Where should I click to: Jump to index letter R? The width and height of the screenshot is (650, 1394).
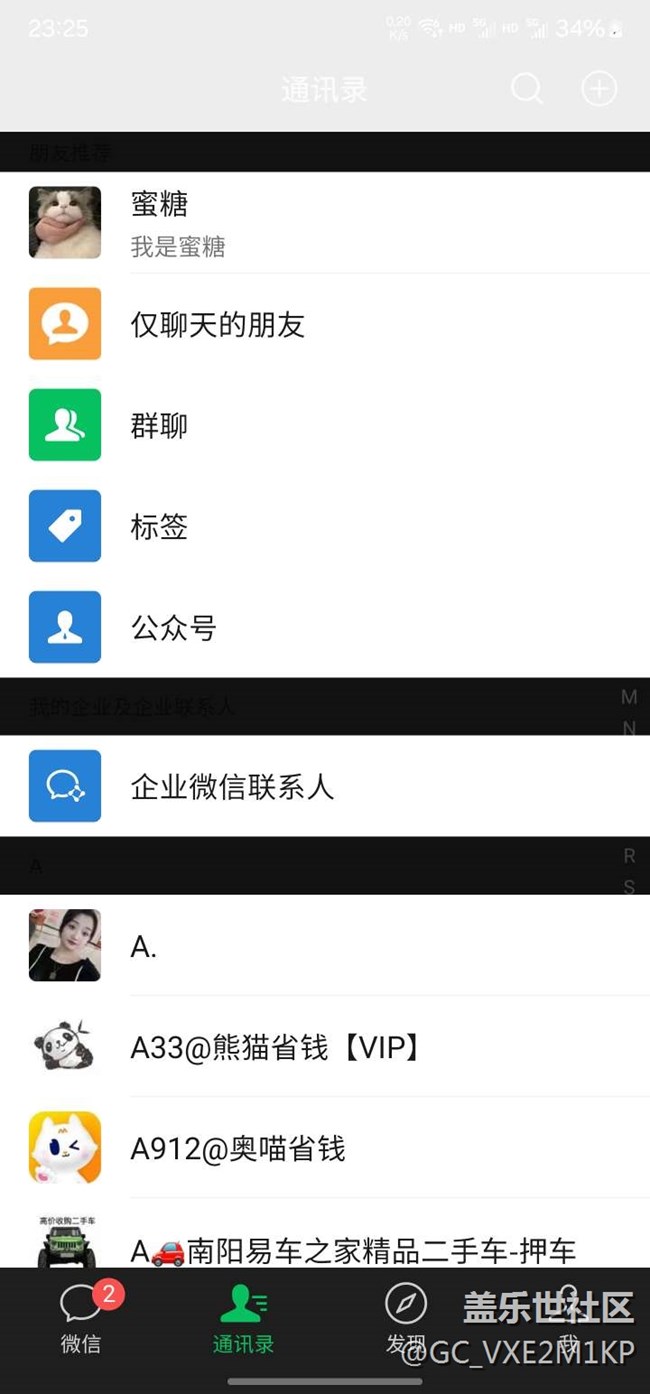point(629,855)
